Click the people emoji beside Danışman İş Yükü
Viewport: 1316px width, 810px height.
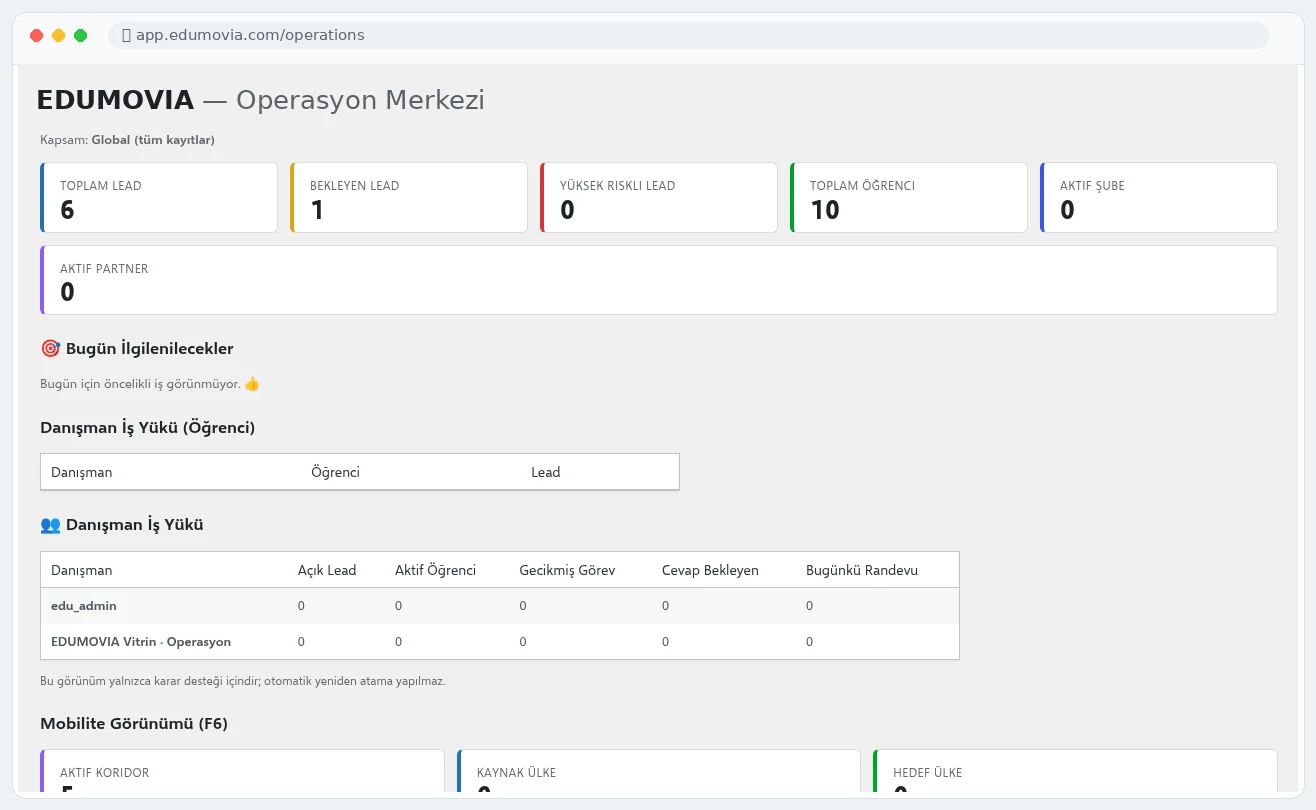(50, 524)
